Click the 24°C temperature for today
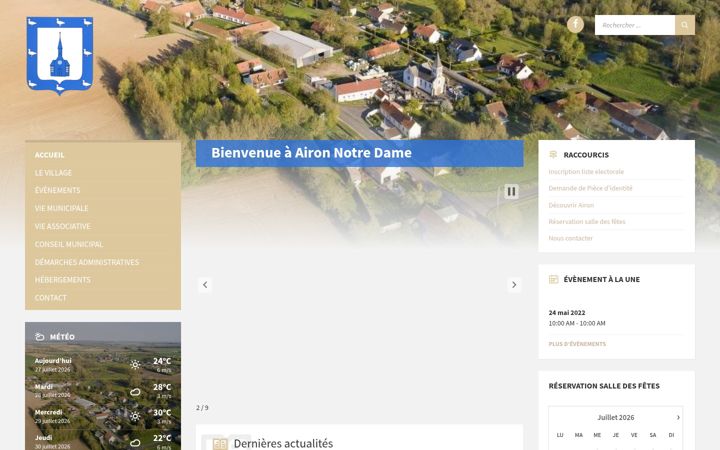Viewport: 720px width, 450px height. click(x=162, y=361)
